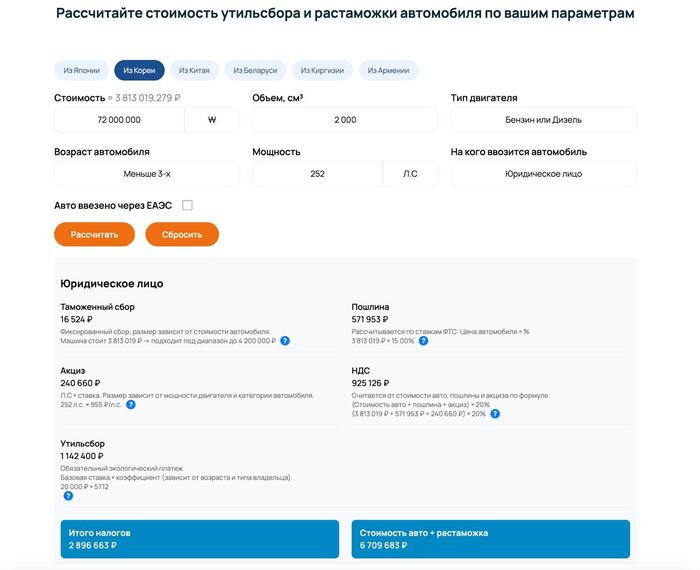Click help icon next to Пошлина formula
Viewport: 700px width, 570px height.
[423, 341]
